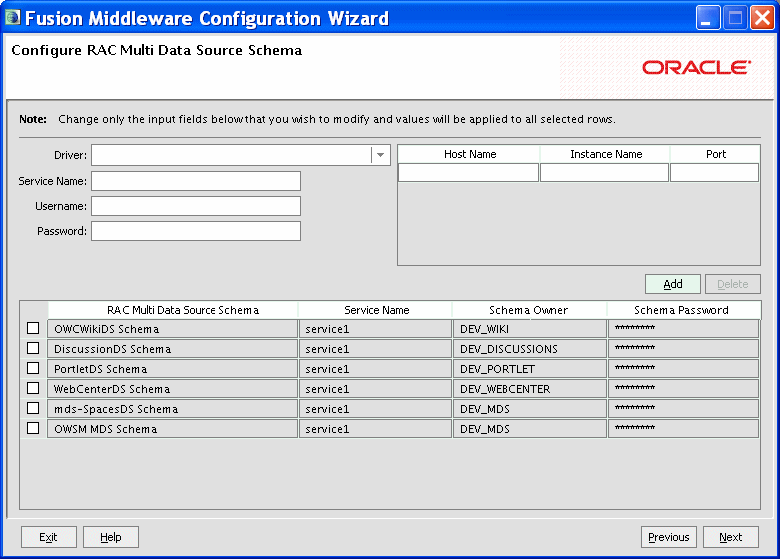Select the DiscussionDS Schema name cell

[x=172, y=349]
